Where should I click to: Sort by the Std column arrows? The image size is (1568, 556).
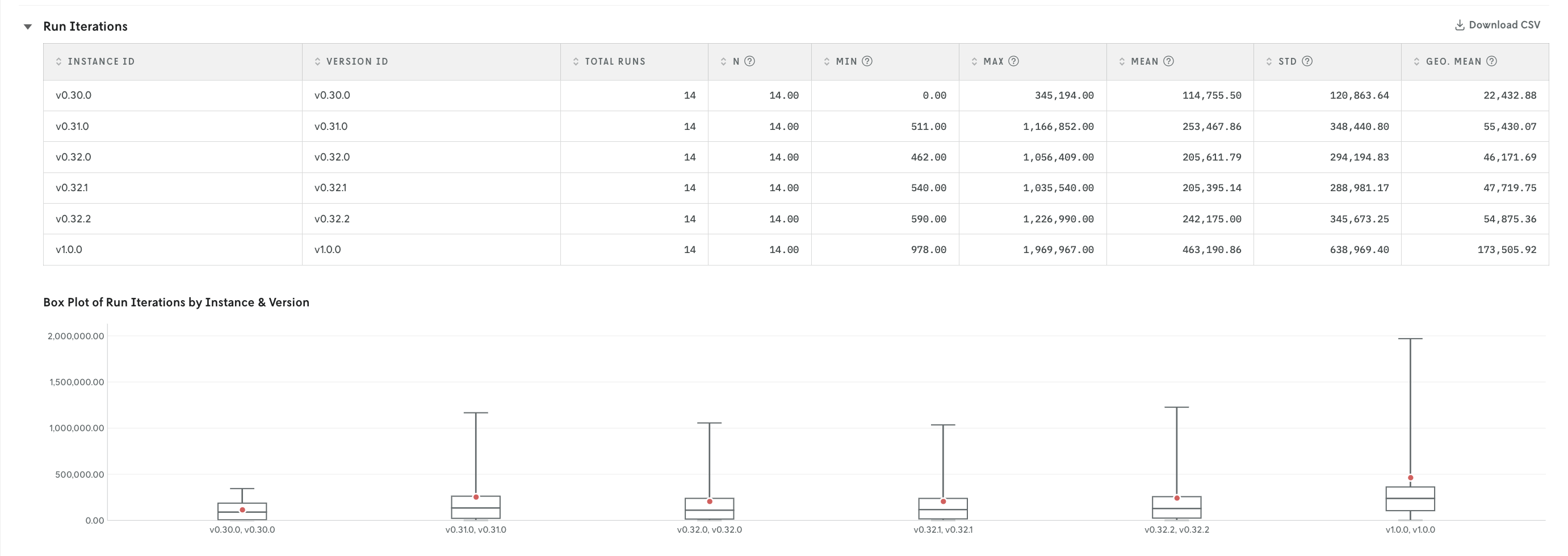point(1269,61)
